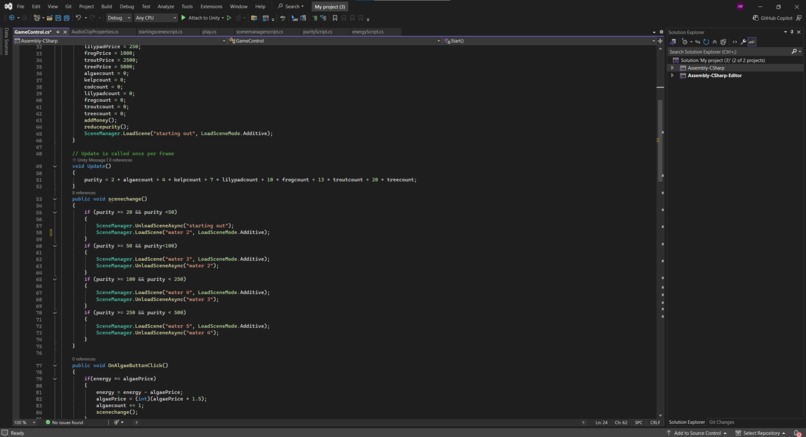Click the Solution Explorer bottom tab
The width and height of the screenshot is (806, 437).
(686, 422)
